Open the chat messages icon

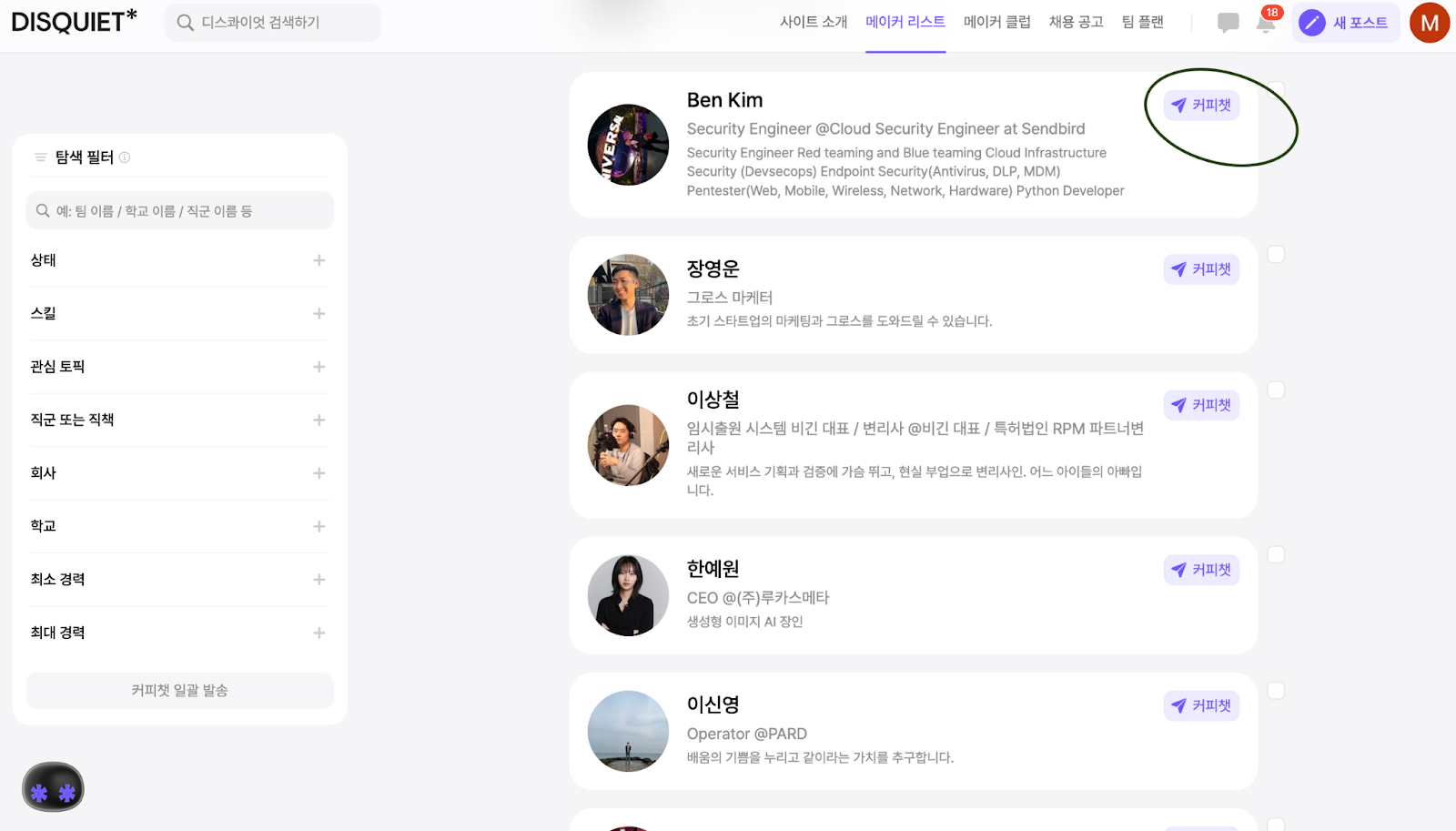(1228, 23)
